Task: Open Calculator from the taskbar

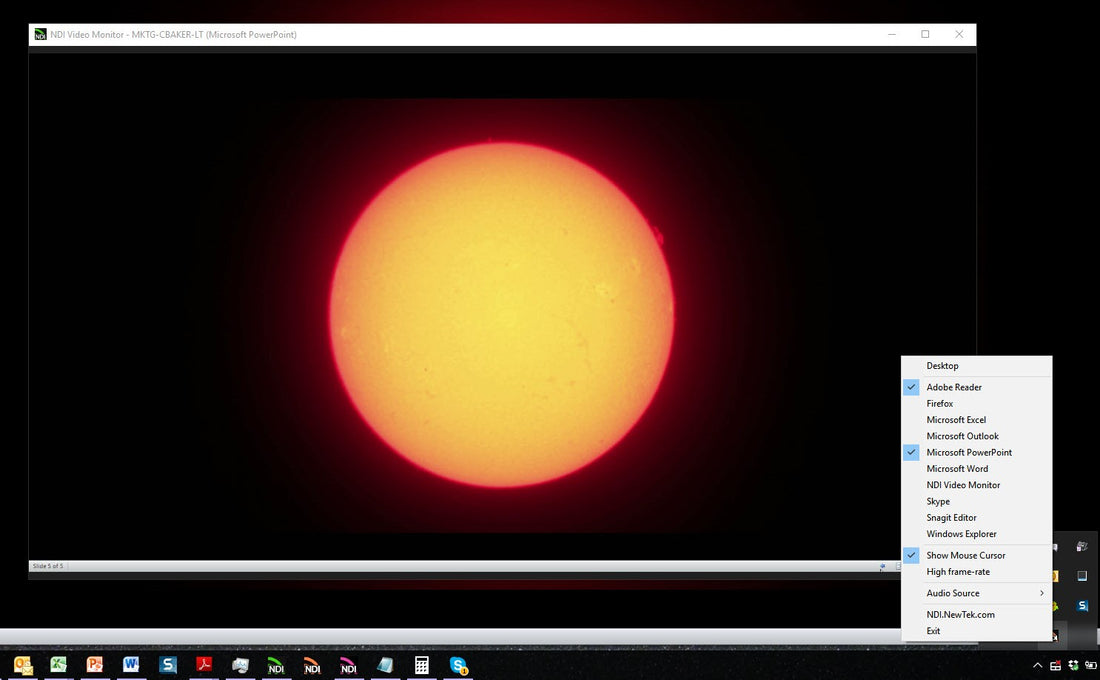Action: 422,665
